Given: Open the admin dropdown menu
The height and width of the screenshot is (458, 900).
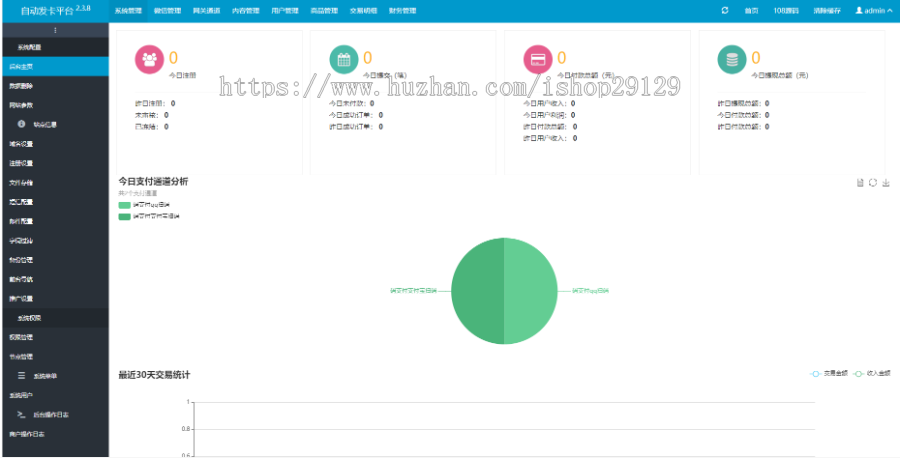Looking at the screenshot, I should [x=874, y=10].
